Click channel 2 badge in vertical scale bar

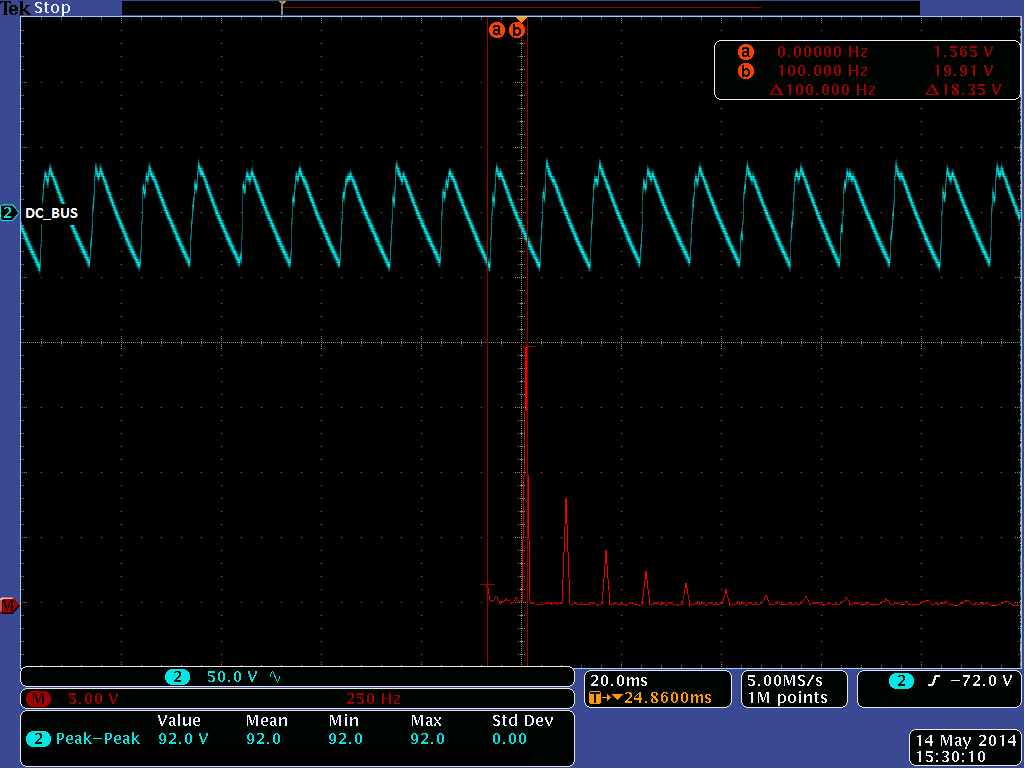click(177, 677)
